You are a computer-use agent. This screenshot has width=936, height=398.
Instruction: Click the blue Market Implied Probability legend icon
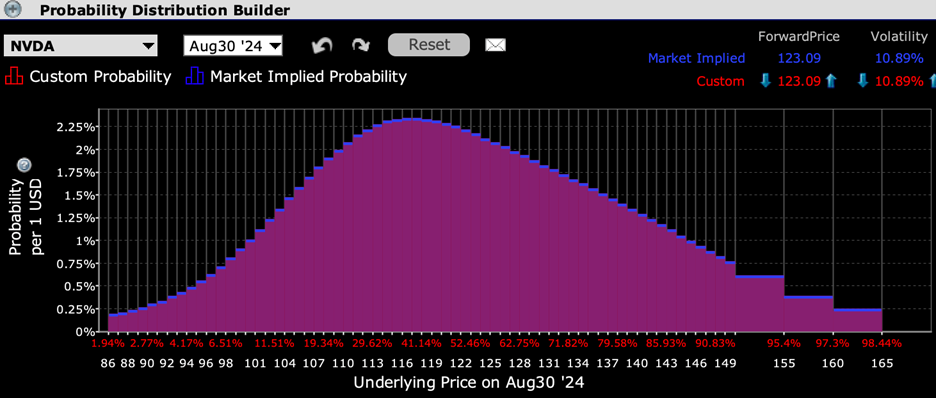(194, 77)
